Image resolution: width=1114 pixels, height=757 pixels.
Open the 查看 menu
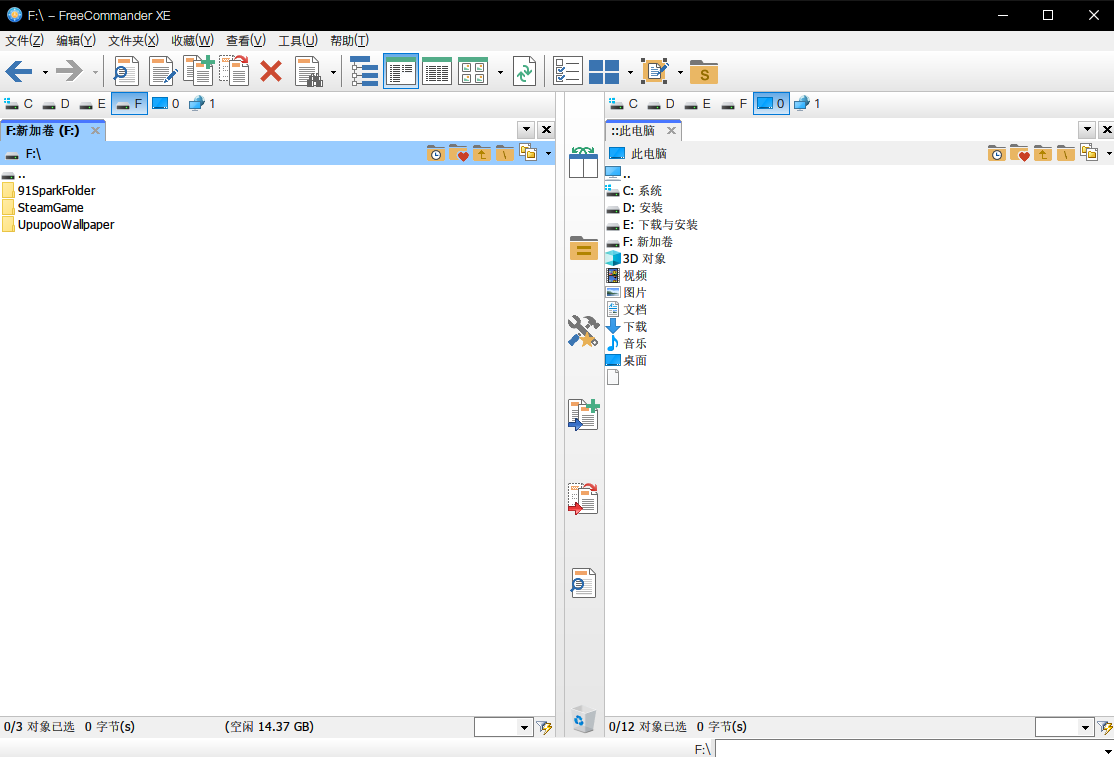pyautogui.click(x=244, y=40)
